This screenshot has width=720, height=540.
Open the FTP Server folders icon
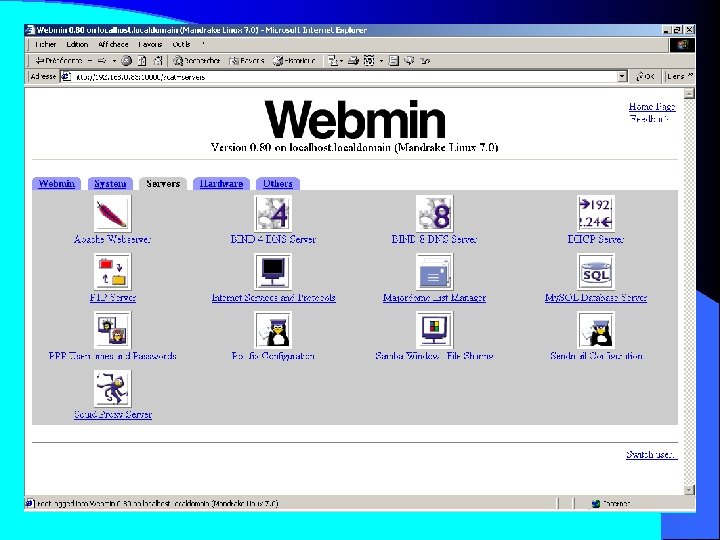(x=112, y=272)
